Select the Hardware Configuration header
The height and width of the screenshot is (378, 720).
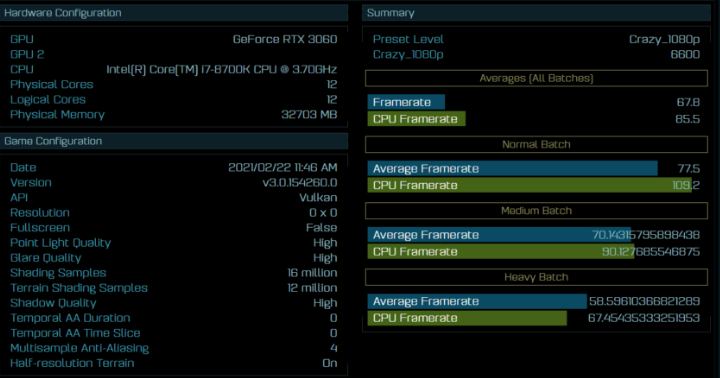coord(174,13)
